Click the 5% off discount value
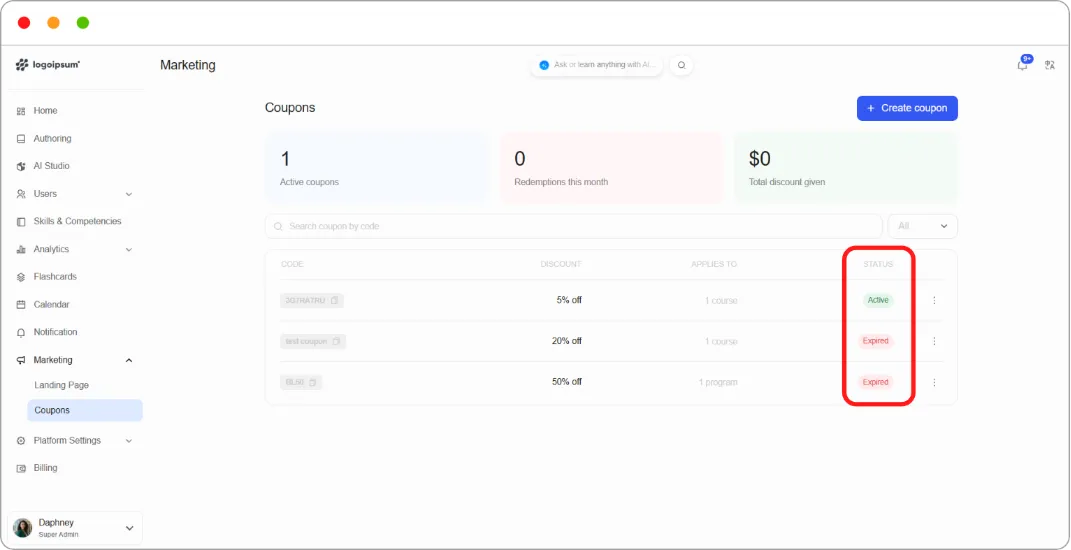Image resolution: width=1071 pixels, height=550 pixels. tap(569, 300)
